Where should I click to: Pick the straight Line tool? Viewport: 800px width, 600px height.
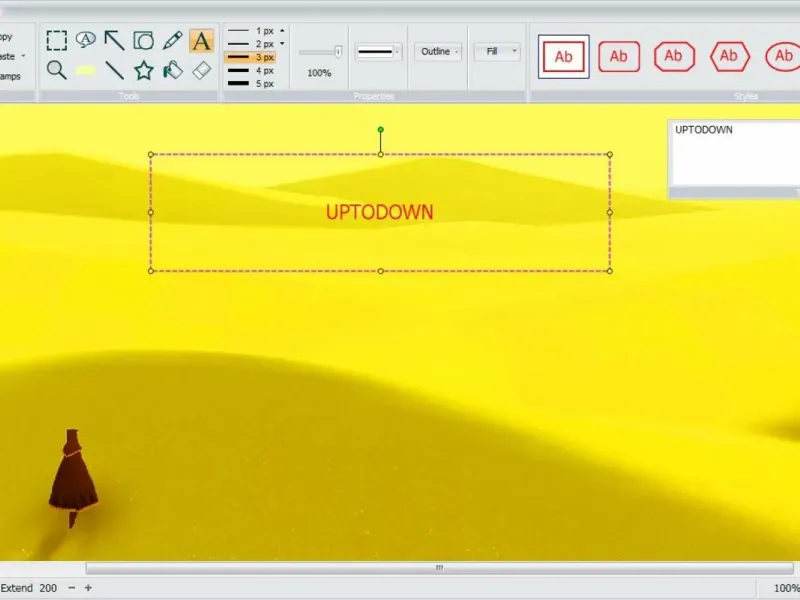coord(115,70)
